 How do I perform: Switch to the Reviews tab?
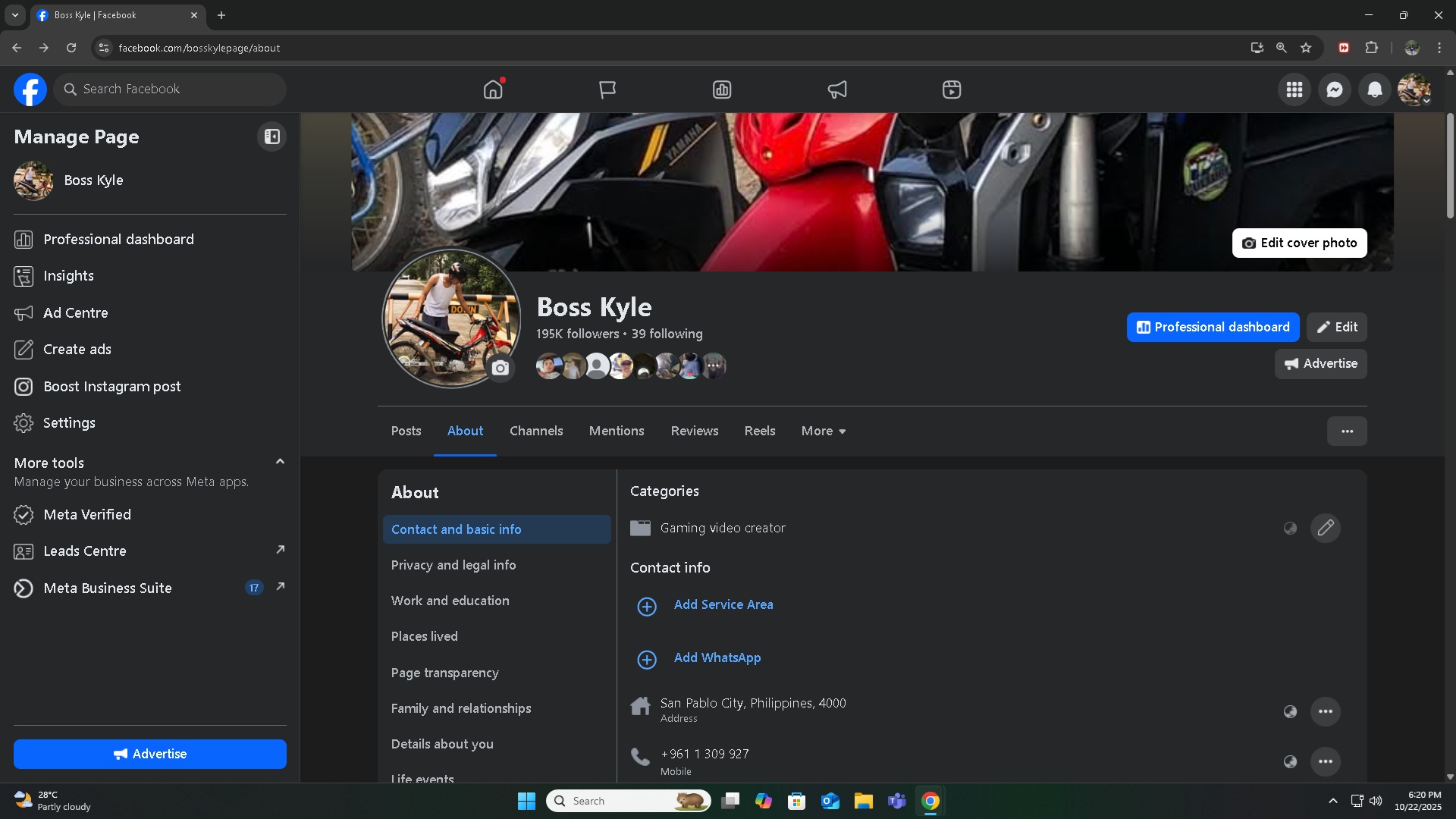click(694, 431)
